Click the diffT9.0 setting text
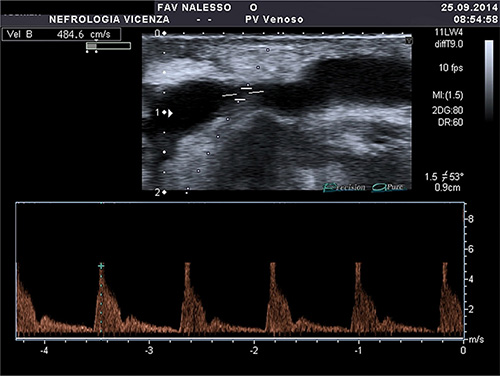 coord(449,44)
